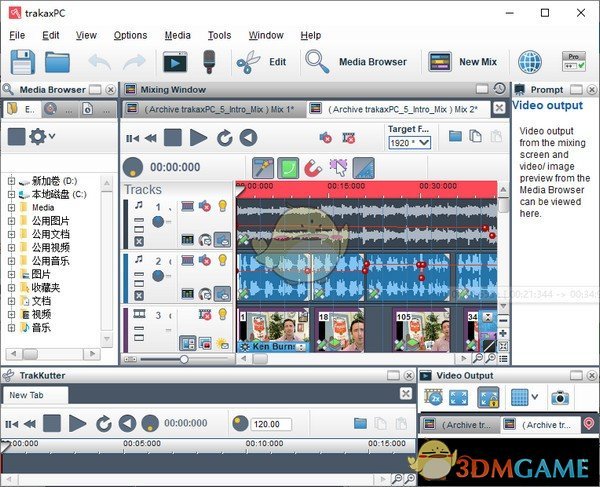The image size is (600, 487).
Task: Open the folder icon in main toolbar
Action: [57, 62]
